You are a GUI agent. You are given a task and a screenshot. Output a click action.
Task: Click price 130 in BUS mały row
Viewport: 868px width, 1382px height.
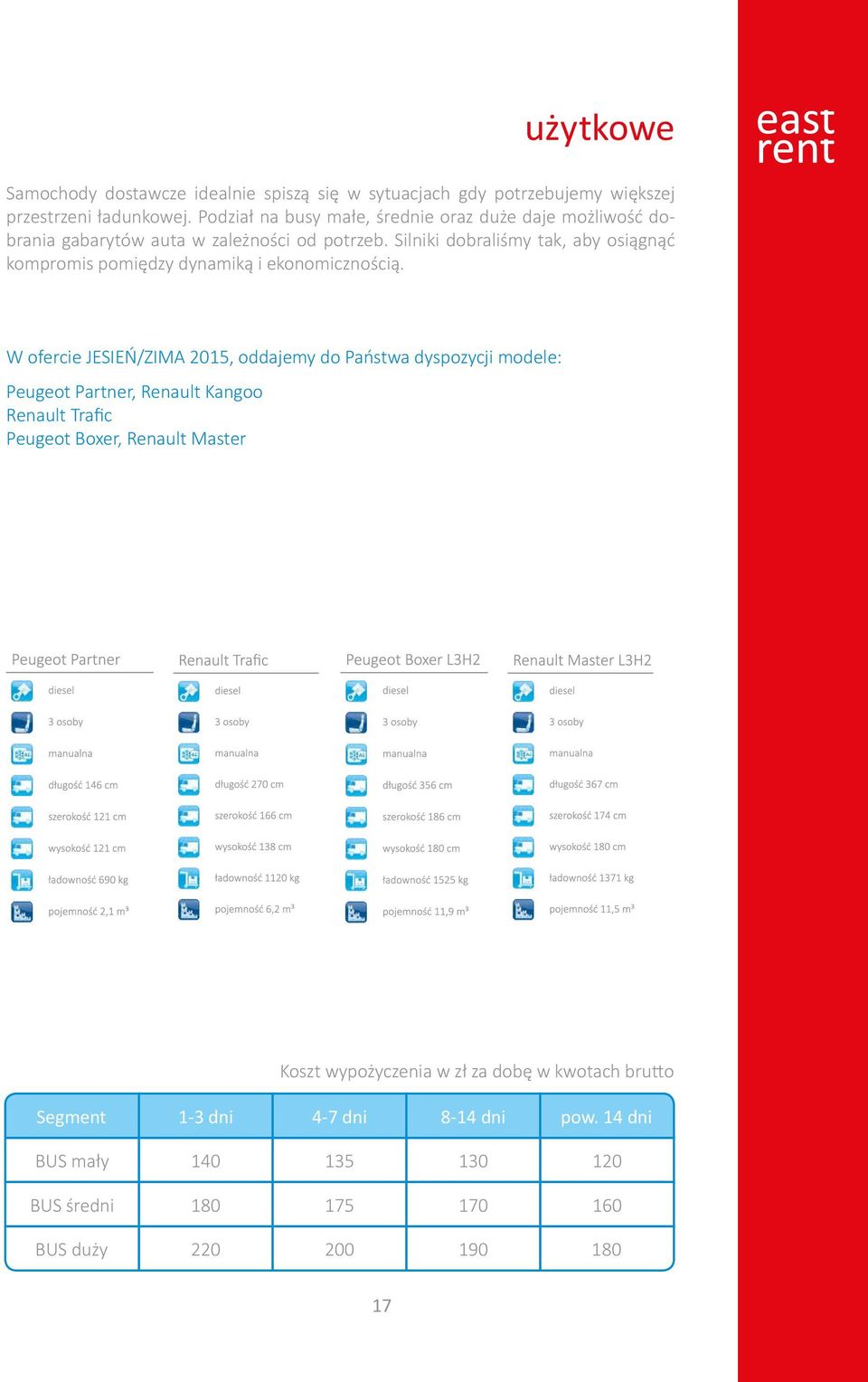(x=474, y=1161)
